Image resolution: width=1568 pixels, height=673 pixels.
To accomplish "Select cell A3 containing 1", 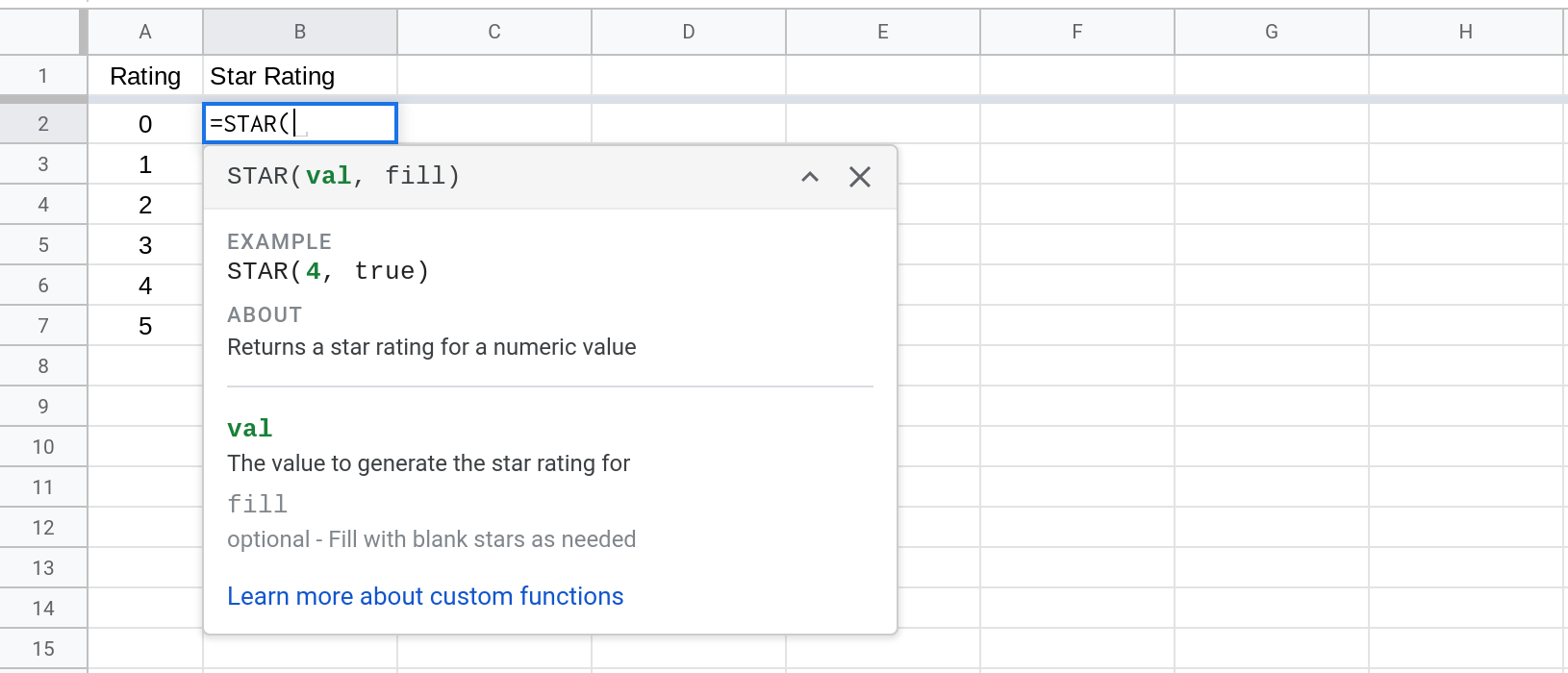I will pyautogui.click(x=145, y=164).
